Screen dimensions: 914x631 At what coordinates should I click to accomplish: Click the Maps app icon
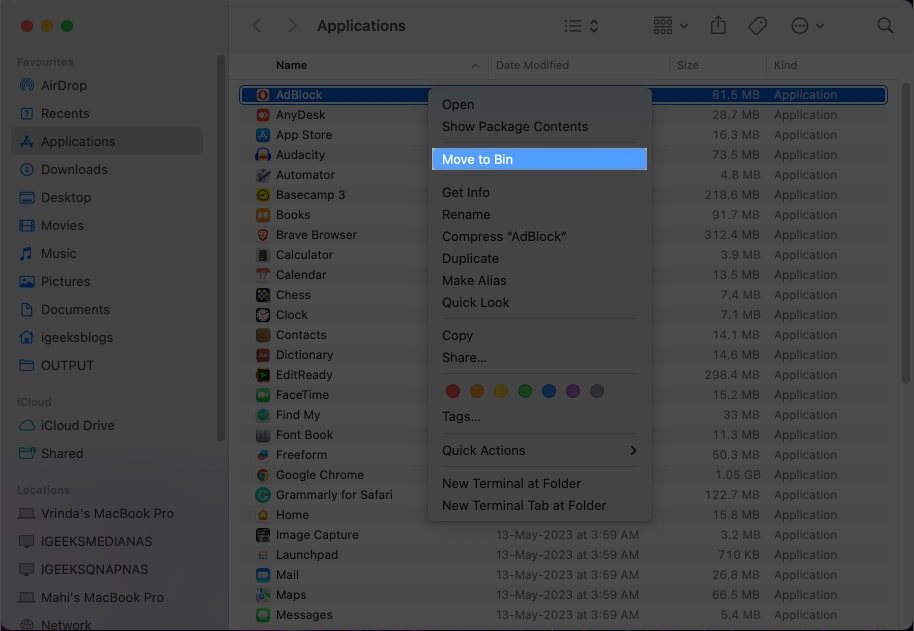point(263,595)
